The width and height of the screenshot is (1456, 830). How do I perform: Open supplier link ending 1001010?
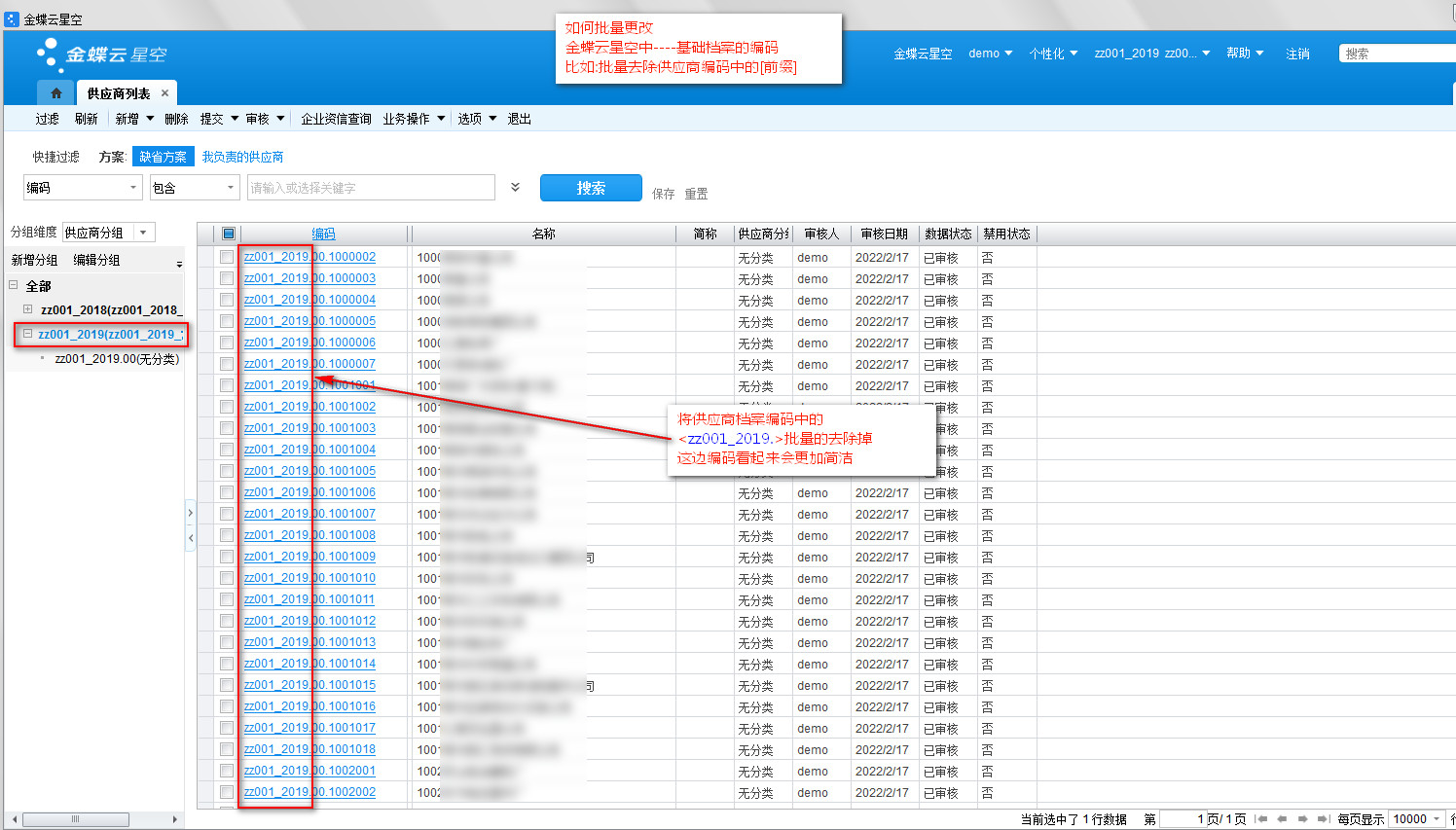[309, 578]
